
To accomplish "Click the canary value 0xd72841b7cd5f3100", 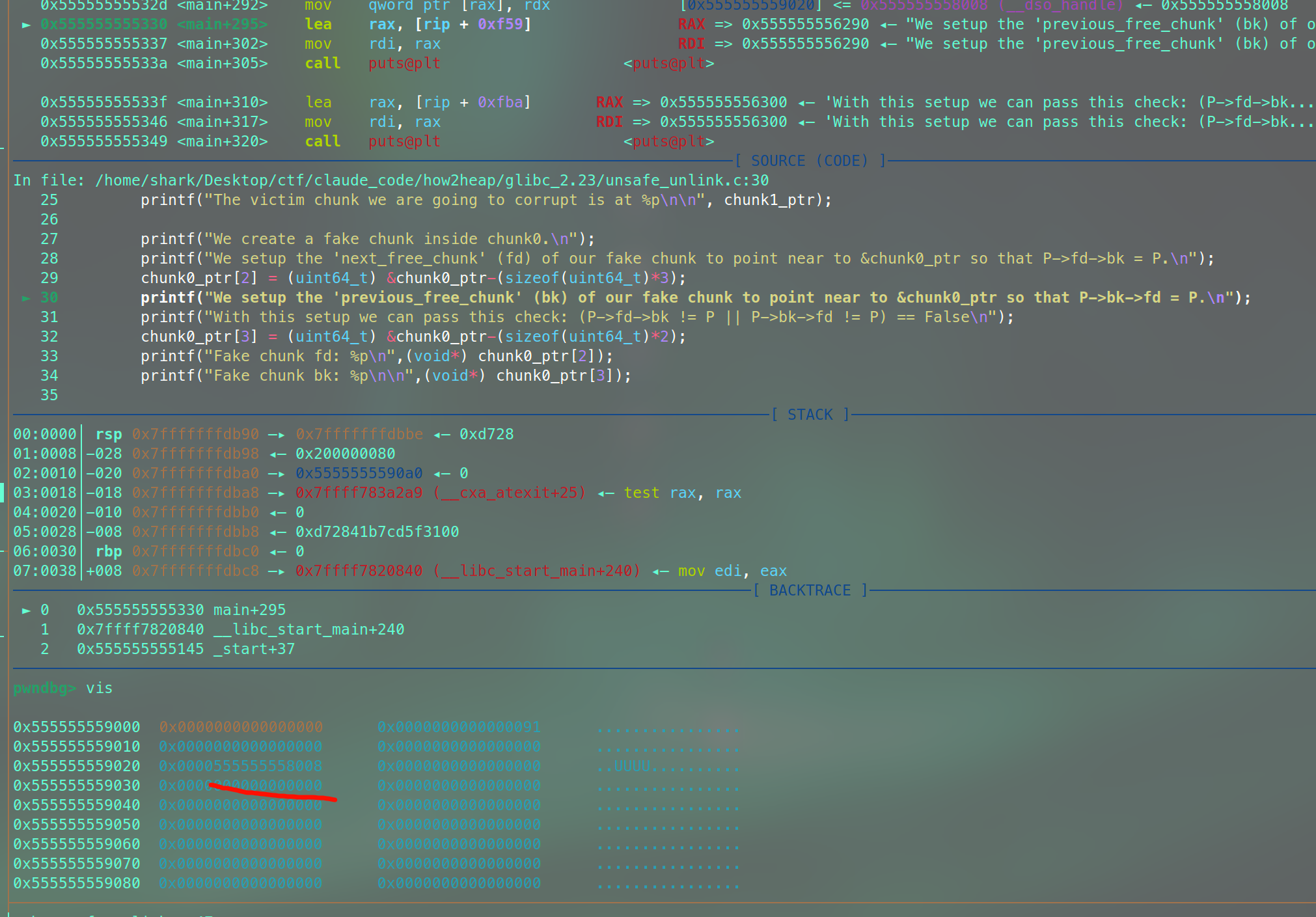I will point(377,532).
